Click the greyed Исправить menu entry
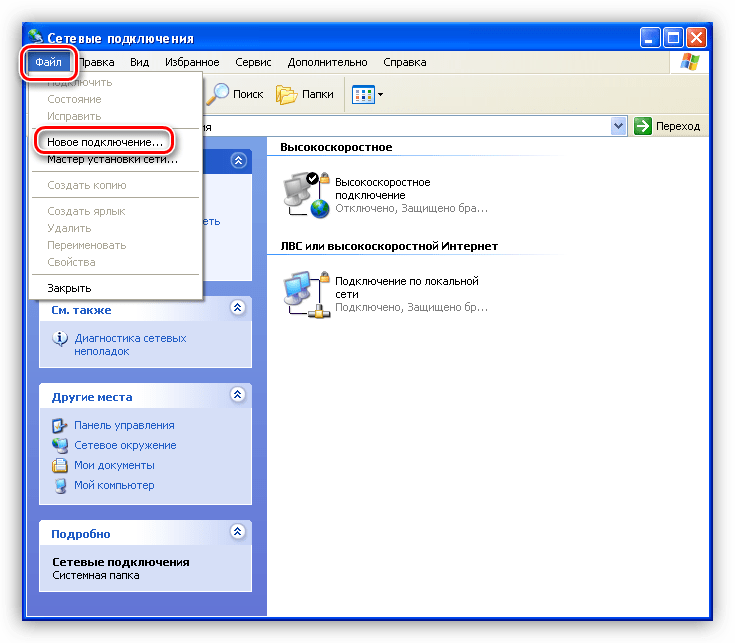 [74, 116]
